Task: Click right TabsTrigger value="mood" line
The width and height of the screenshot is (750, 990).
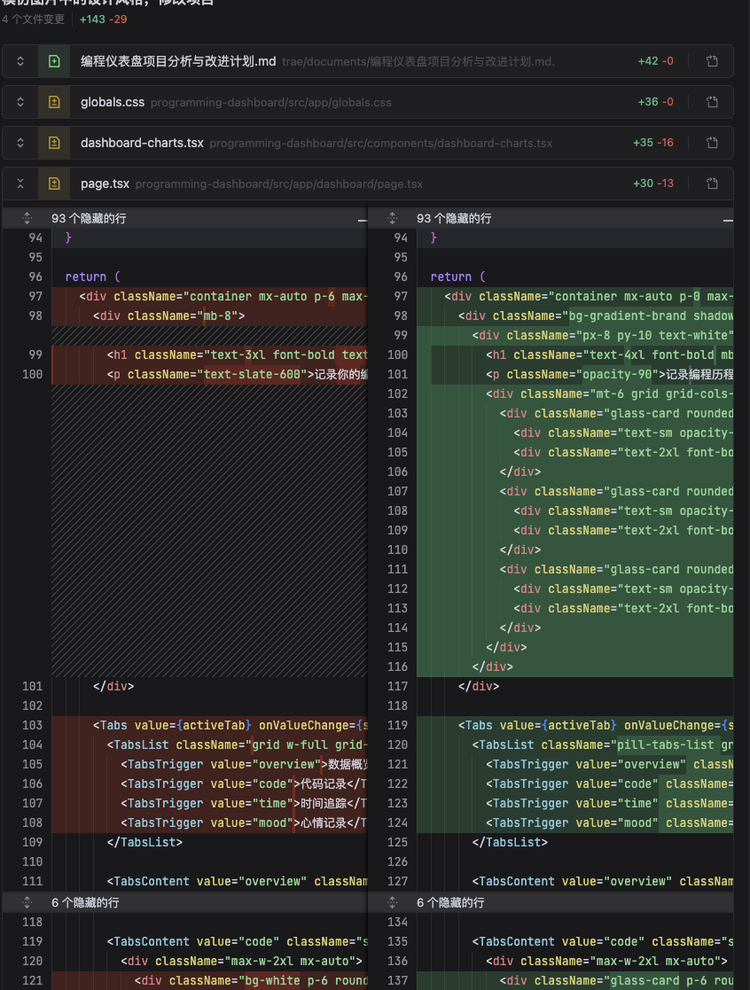Action: (575, 823)
